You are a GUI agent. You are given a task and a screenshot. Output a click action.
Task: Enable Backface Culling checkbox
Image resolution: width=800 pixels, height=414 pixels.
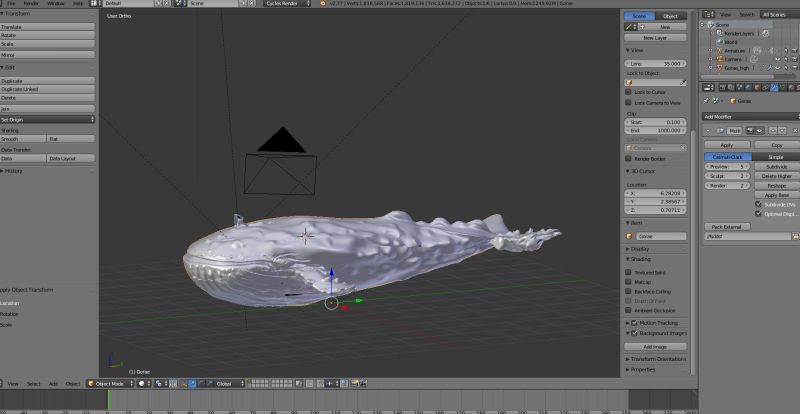[x=628, y=291]
